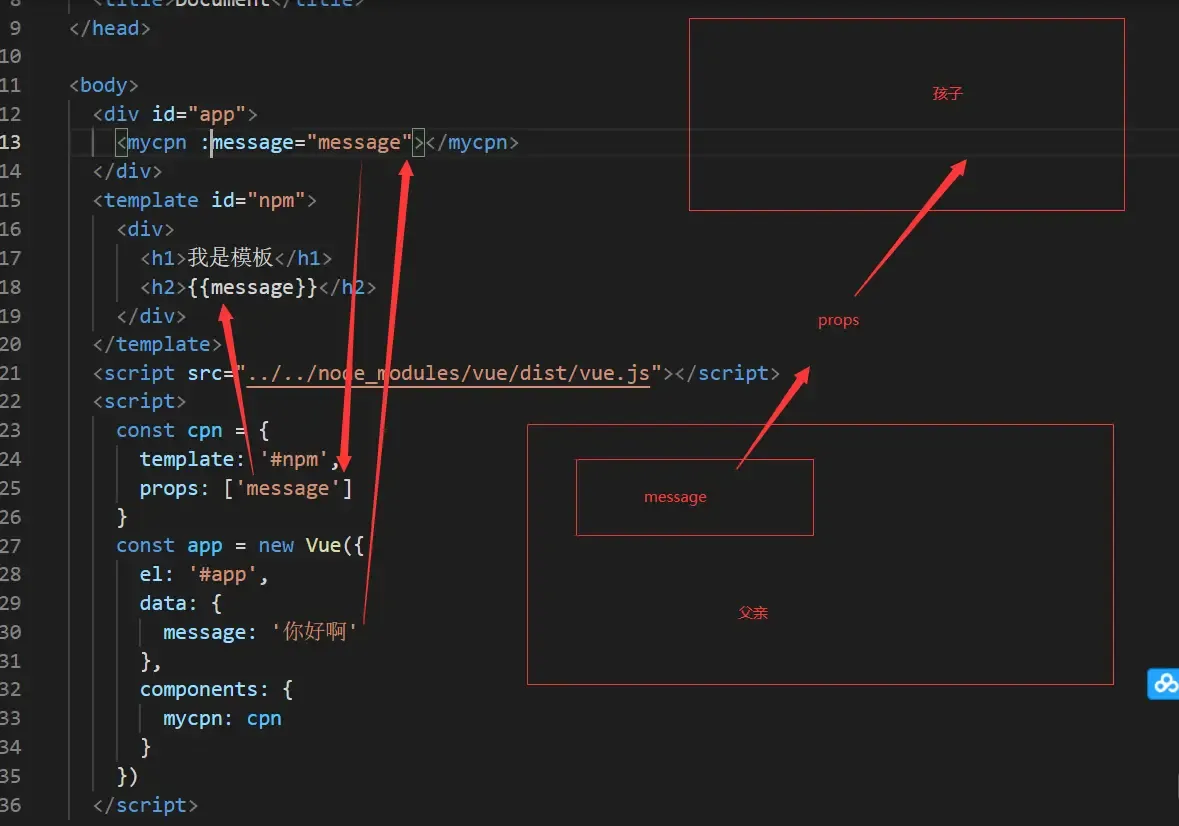1179x826 pixels.
Task: Click the '#npm' template string value
Action: tap(294, 460)
